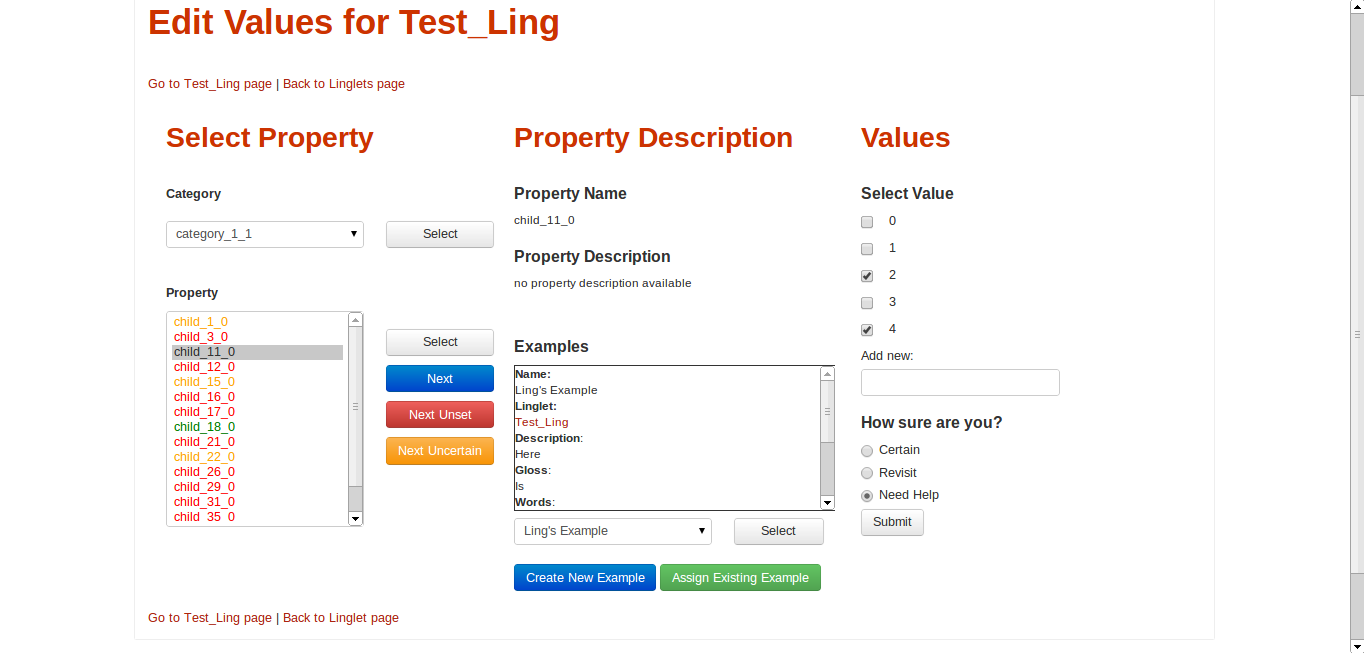
Task: Click Assign Existing Example button
Action: point(740,578)
